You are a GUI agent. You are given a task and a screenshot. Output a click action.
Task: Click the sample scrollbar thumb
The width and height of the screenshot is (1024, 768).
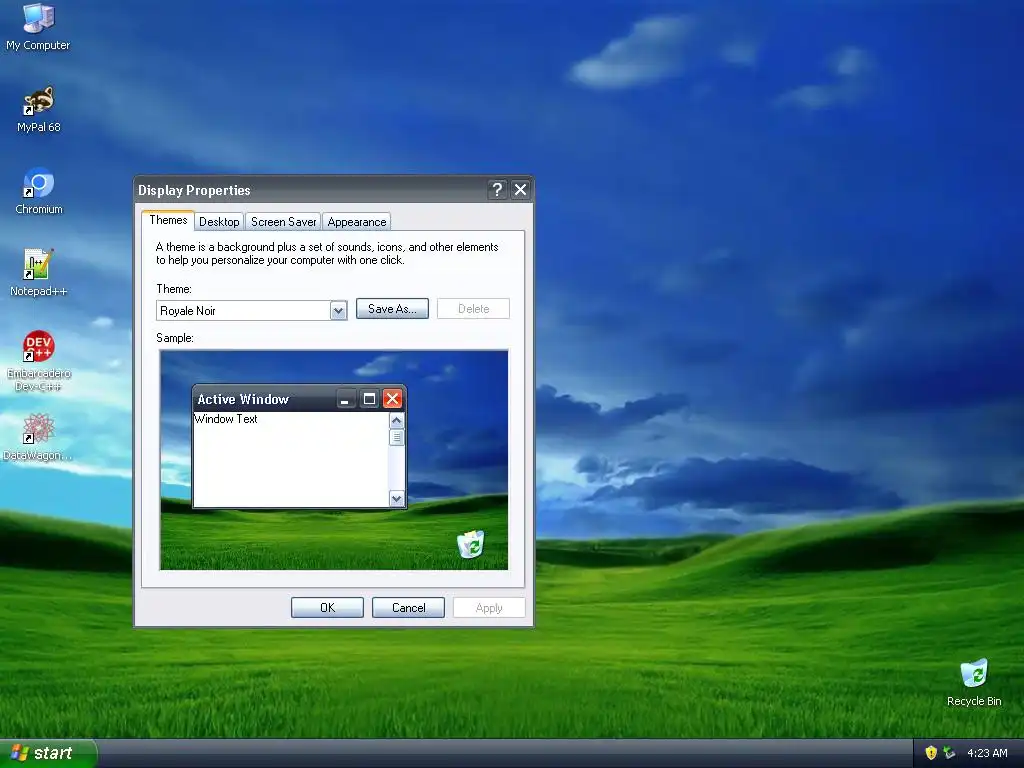[x=396, y=438]
